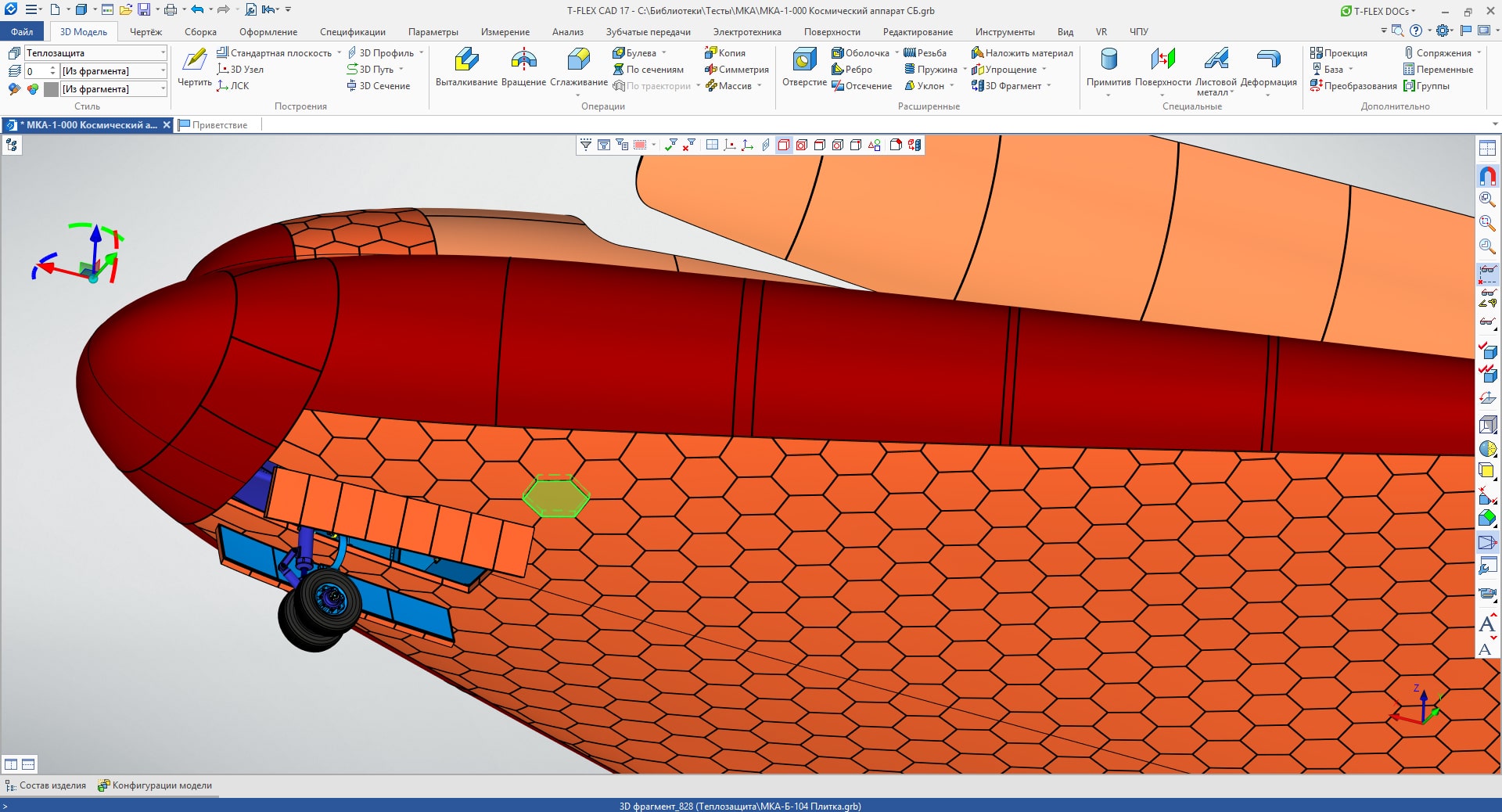Viewport: 1502px width, 812px height.
Task: Open the Поверхности tool in Специальные group
Action: click(x=1162, y=66)
